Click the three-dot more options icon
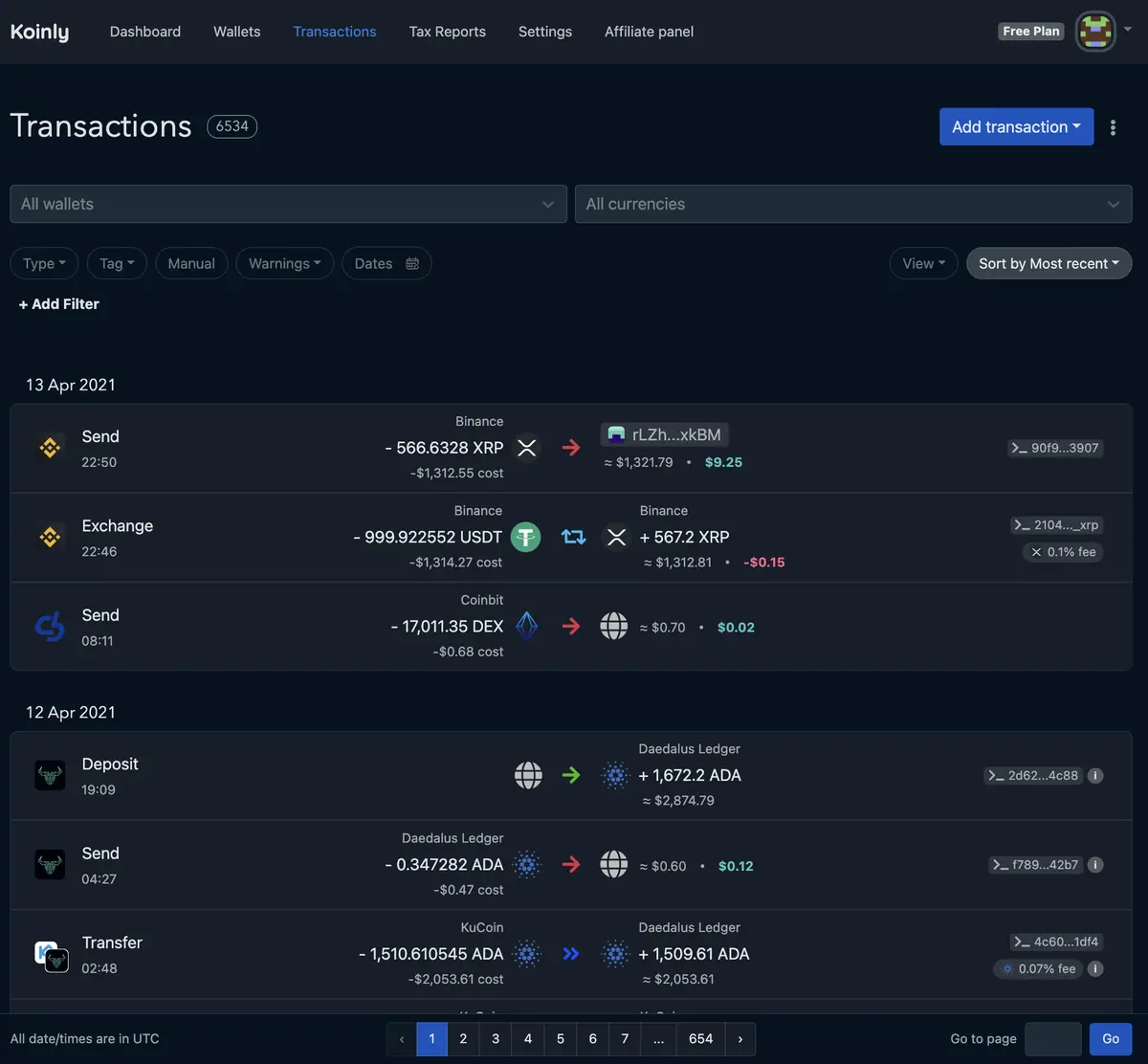1148x1064 pixels. click(1113, 127)
